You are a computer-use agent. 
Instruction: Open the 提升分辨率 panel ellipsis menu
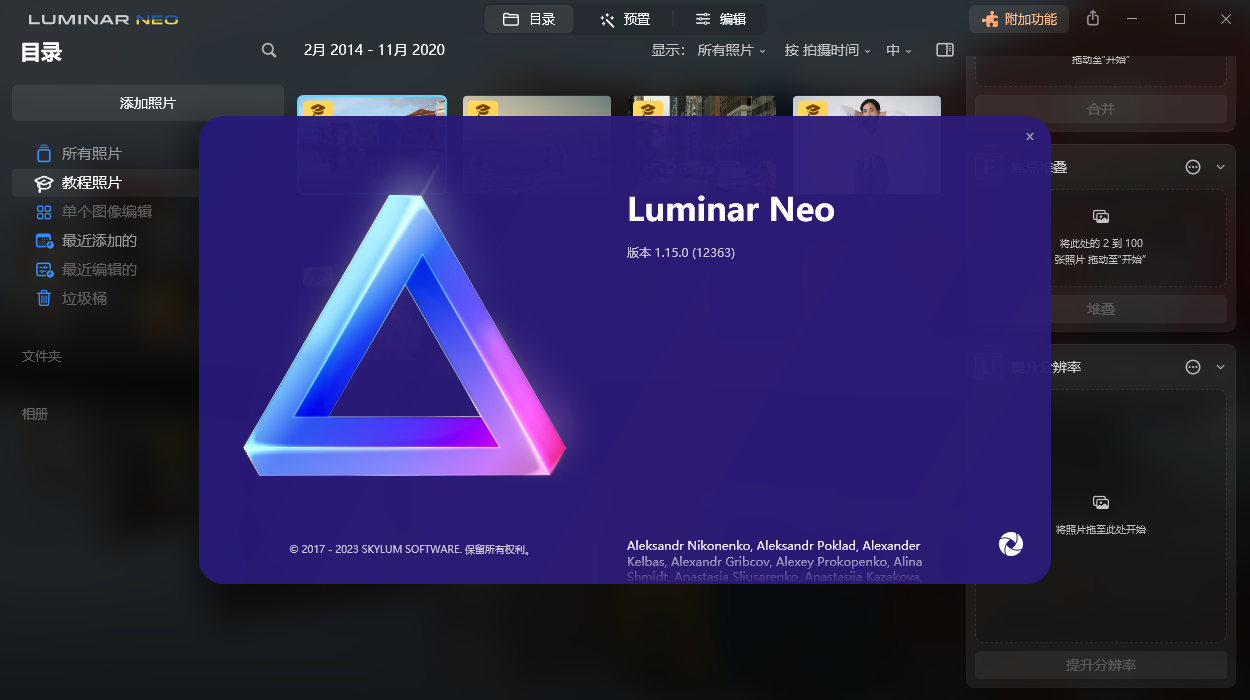pyautogui.click(x=1192, y=366)
